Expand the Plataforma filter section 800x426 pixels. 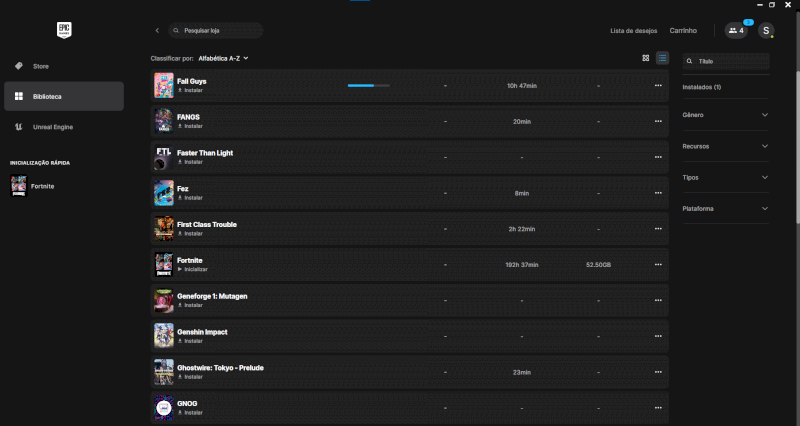click(725, 208)
